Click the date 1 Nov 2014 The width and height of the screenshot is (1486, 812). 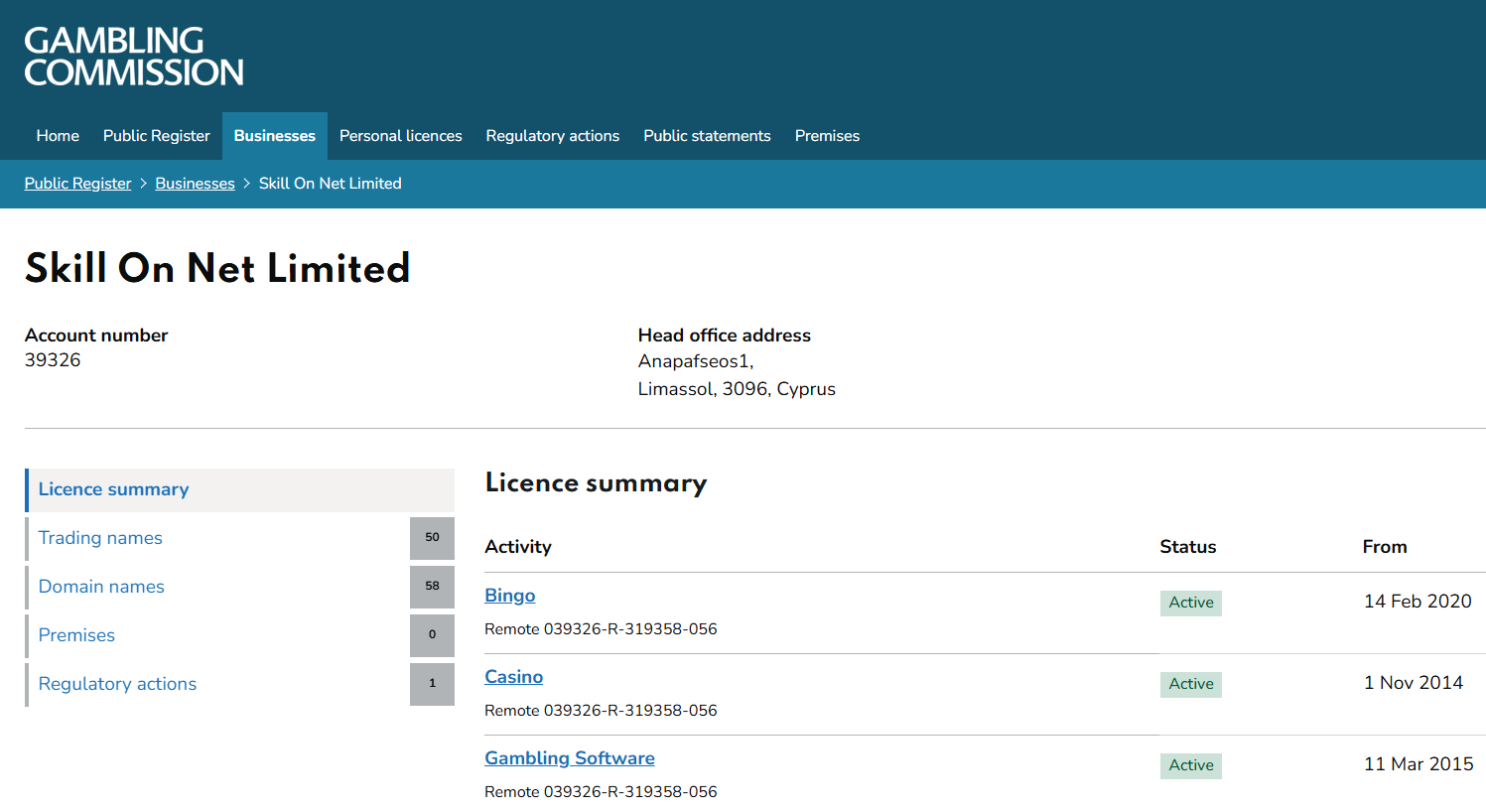1414,683
